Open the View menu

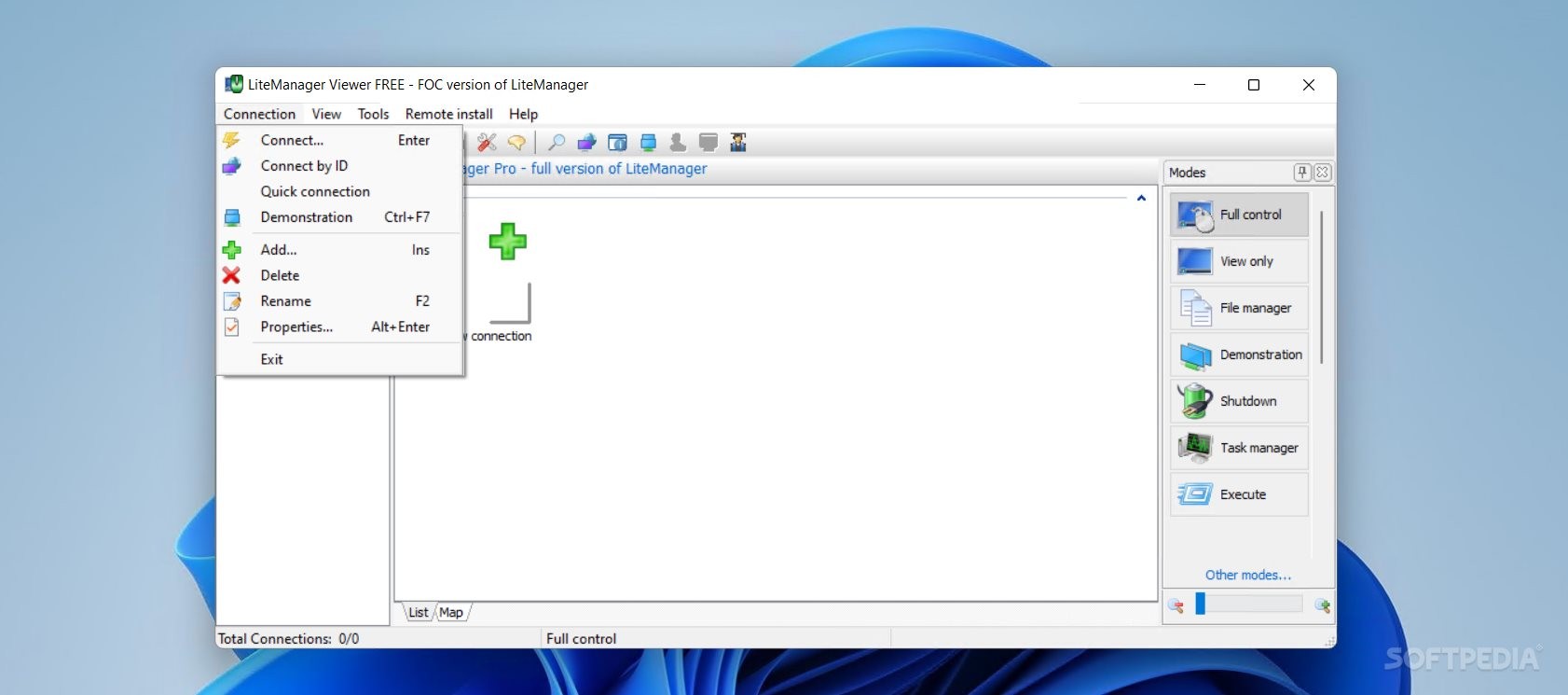326,114
